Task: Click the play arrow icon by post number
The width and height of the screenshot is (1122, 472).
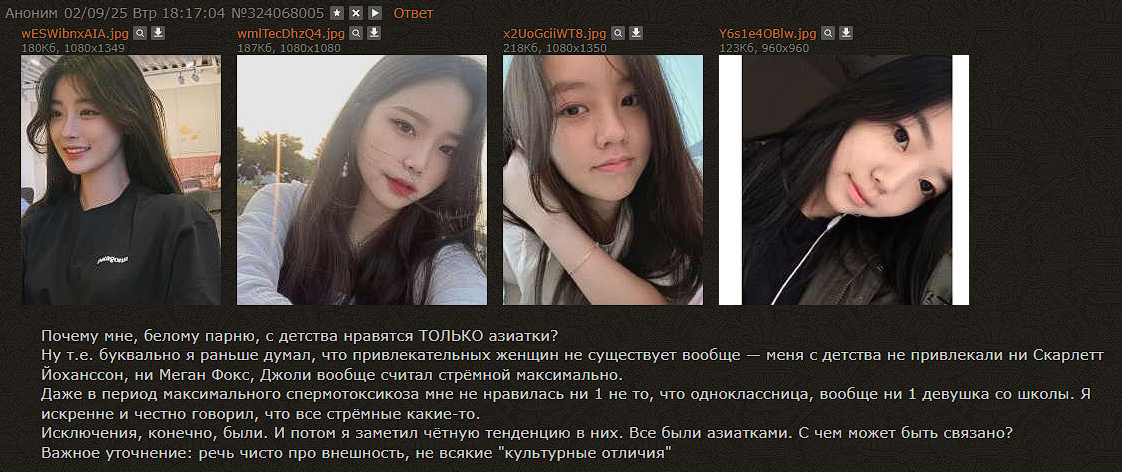Action: (375, 13)
